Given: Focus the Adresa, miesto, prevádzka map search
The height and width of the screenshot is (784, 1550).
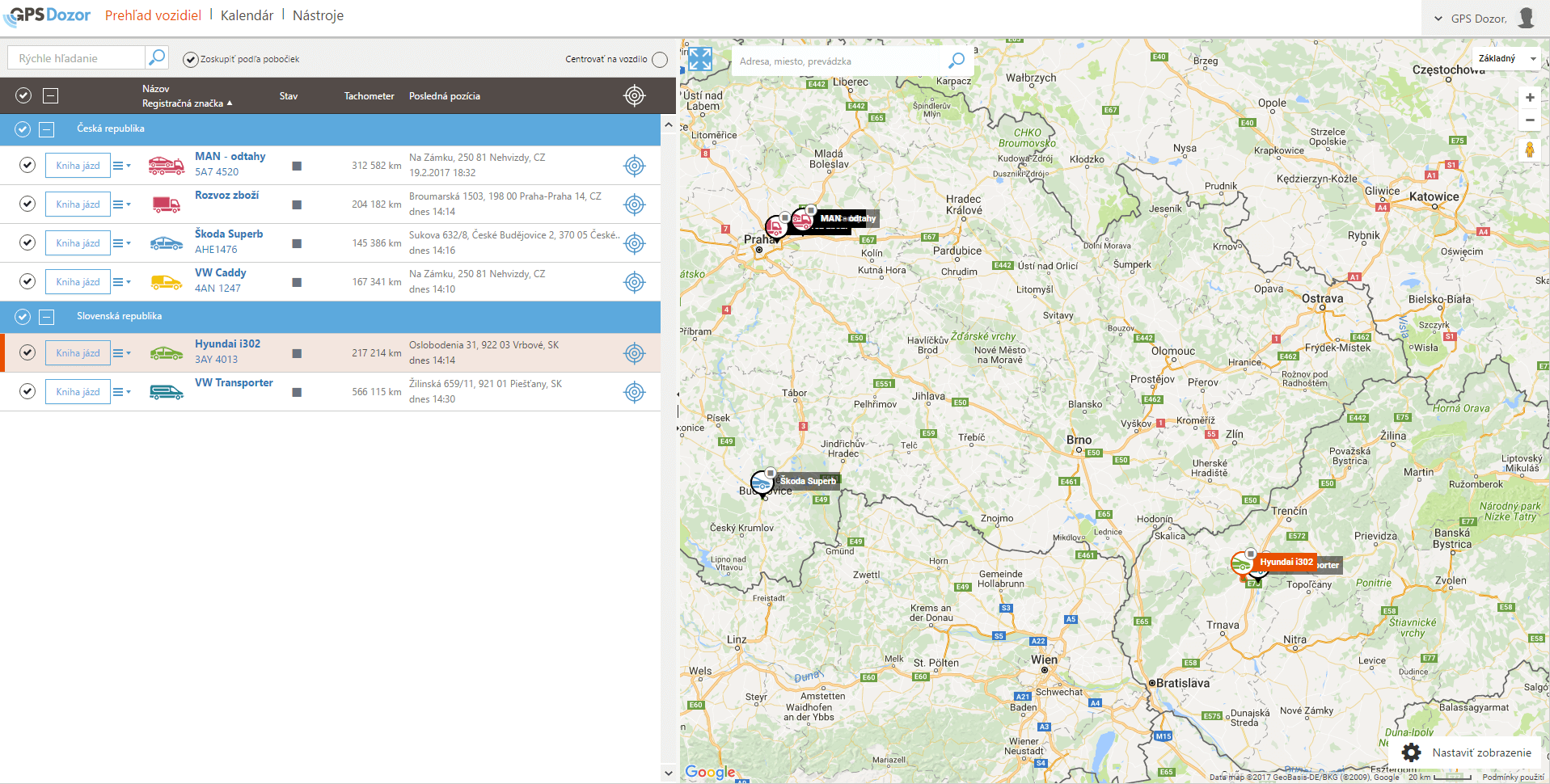Looking at the screenshot, I should 839,61.
